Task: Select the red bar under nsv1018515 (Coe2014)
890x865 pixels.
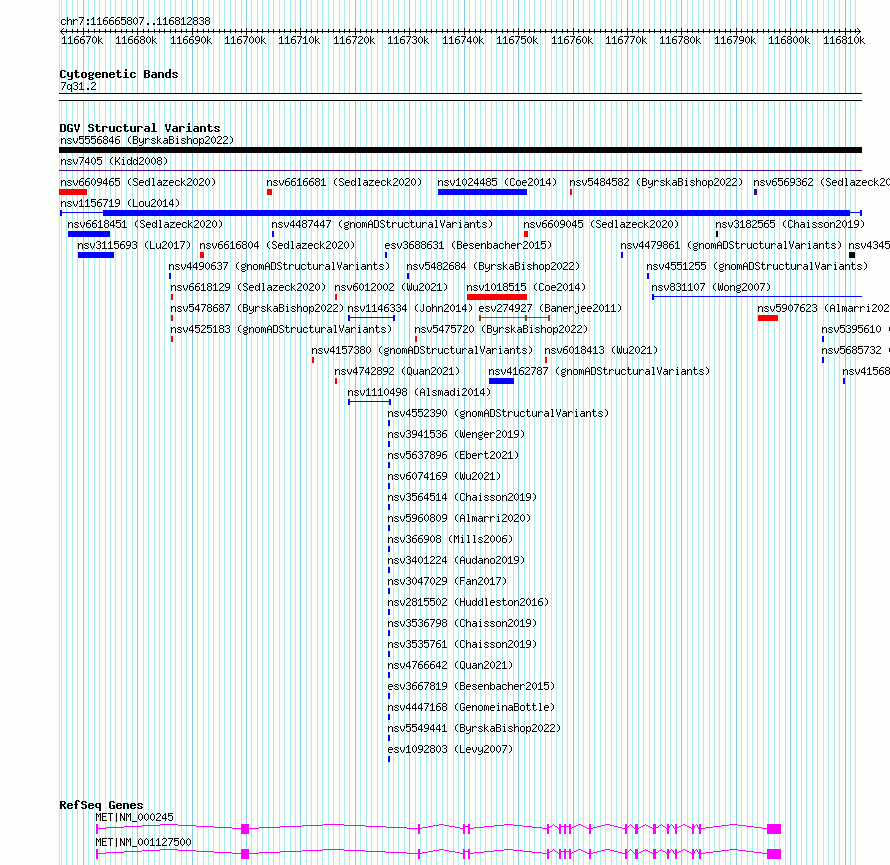Action: point(497,297)
